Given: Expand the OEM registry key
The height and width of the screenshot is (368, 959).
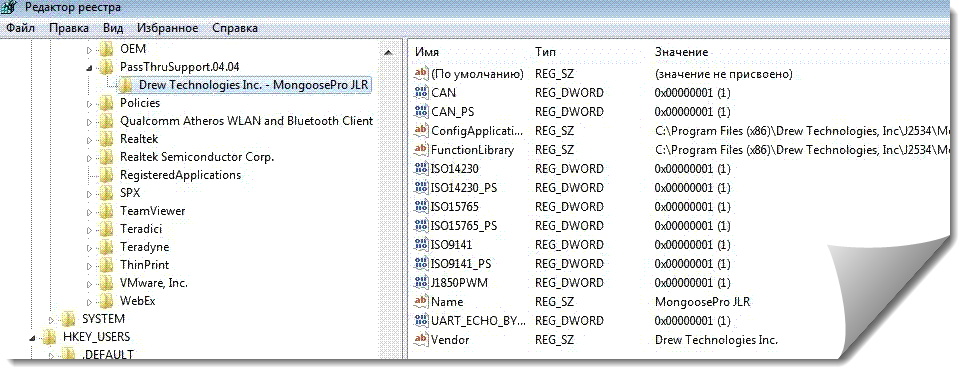Looking at the screenshot, I should coord(89,50).
